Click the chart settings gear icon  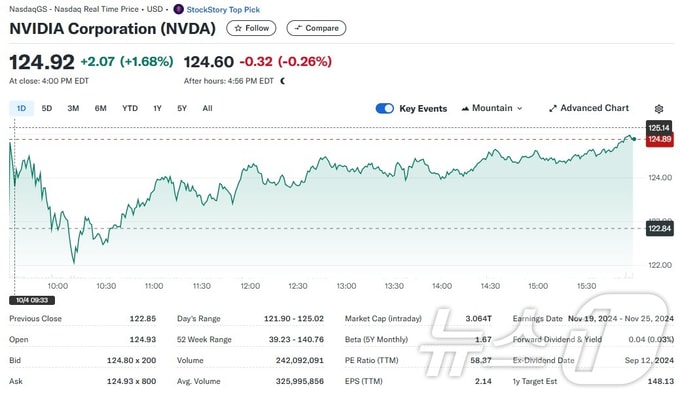coord(659,108)
